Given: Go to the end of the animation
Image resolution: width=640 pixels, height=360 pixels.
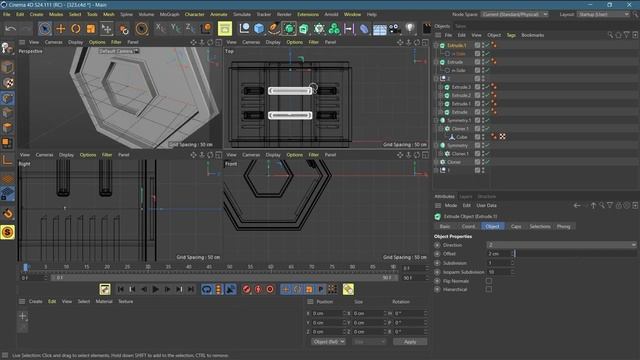Looking at the screenshot, I should tap(191, 289).
